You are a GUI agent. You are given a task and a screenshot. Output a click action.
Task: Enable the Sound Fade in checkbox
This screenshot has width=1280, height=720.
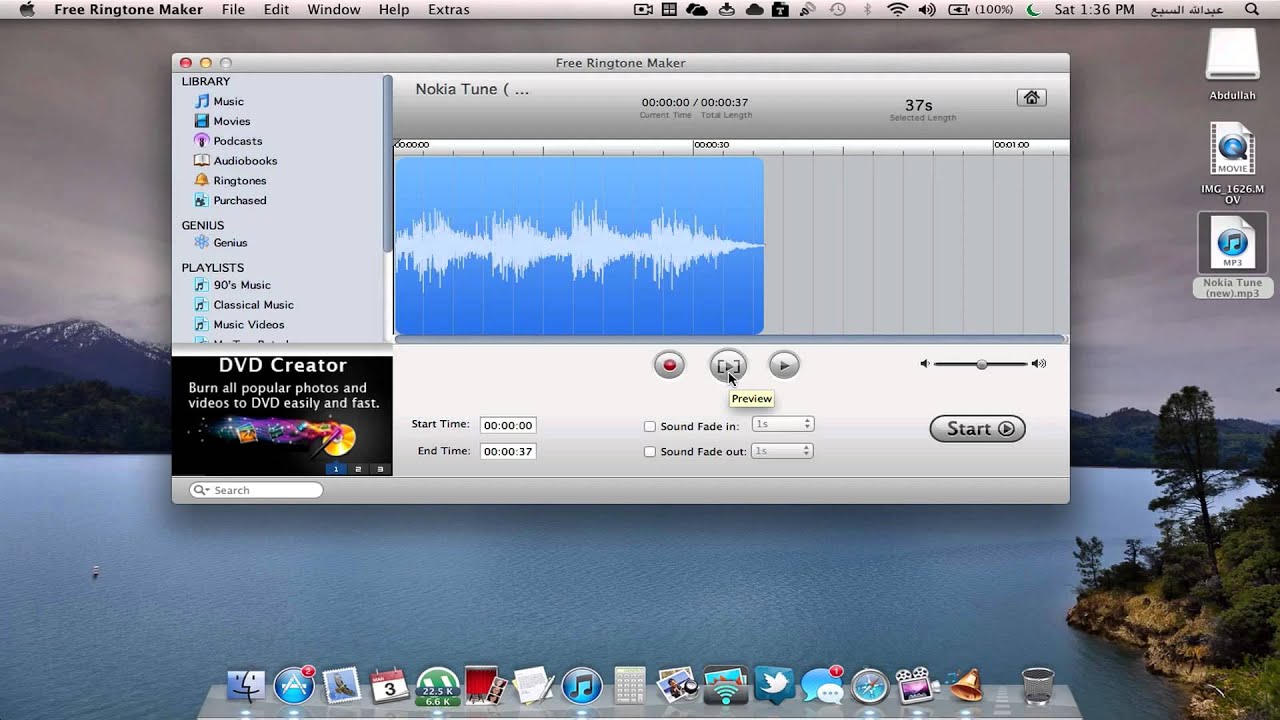[650, 427]
